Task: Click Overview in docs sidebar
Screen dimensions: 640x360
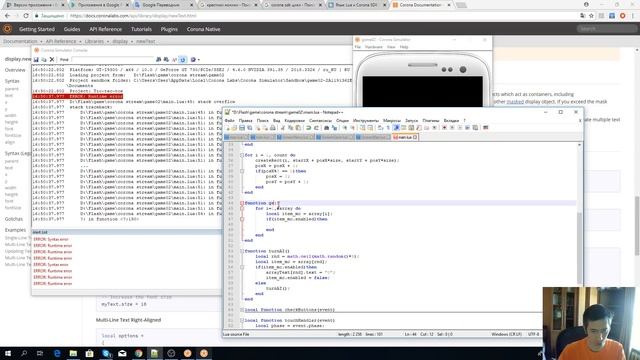Action: (15, 70)
